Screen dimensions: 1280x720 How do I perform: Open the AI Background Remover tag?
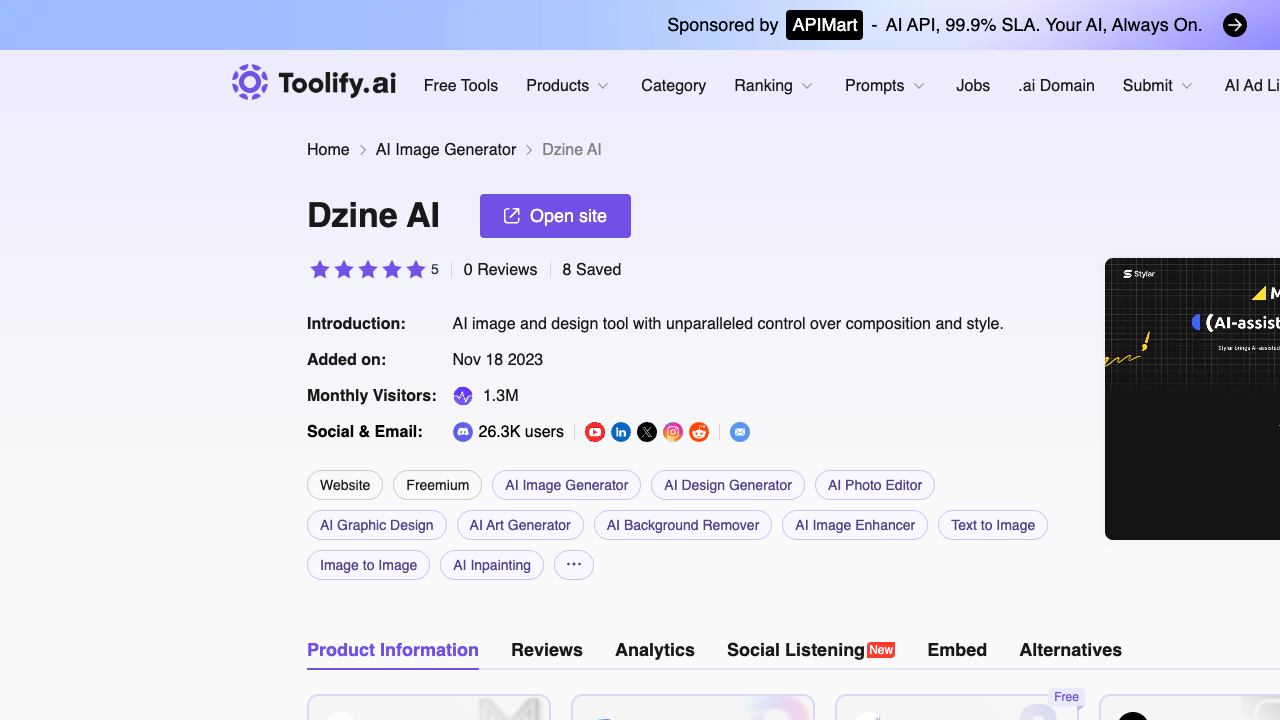pos(683,525)
